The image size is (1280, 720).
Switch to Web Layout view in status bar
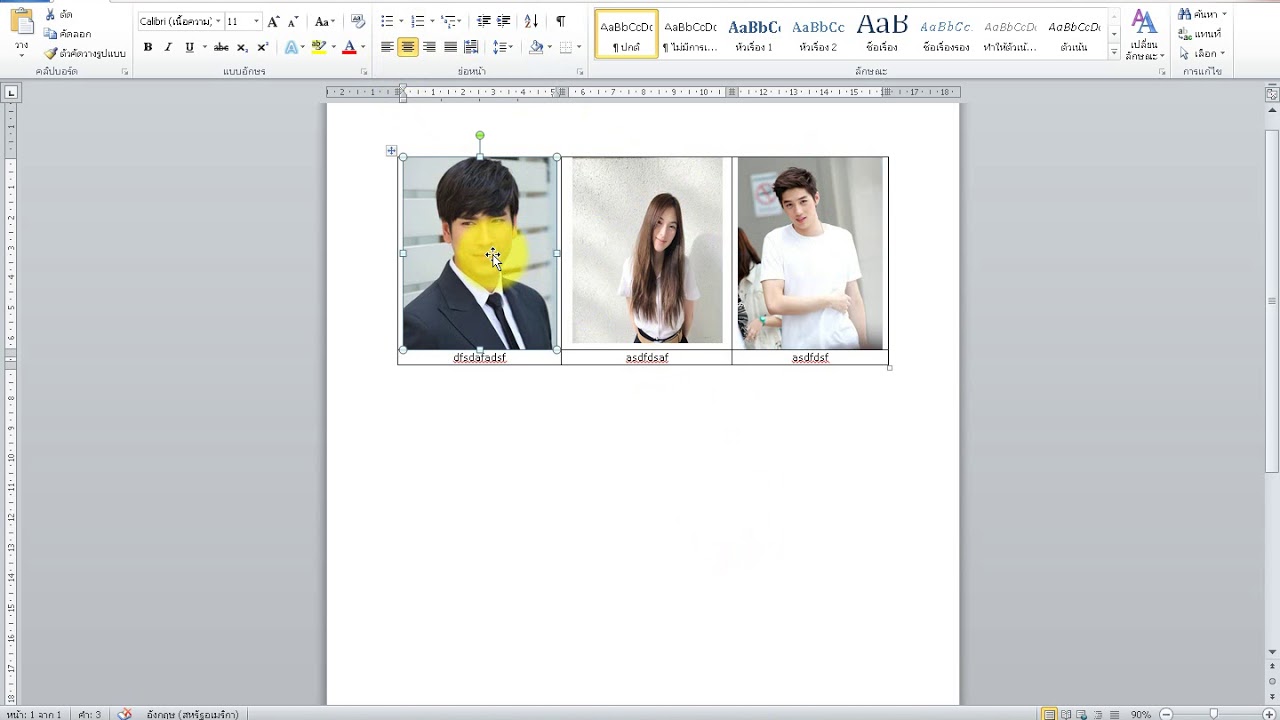[1082, 714]
